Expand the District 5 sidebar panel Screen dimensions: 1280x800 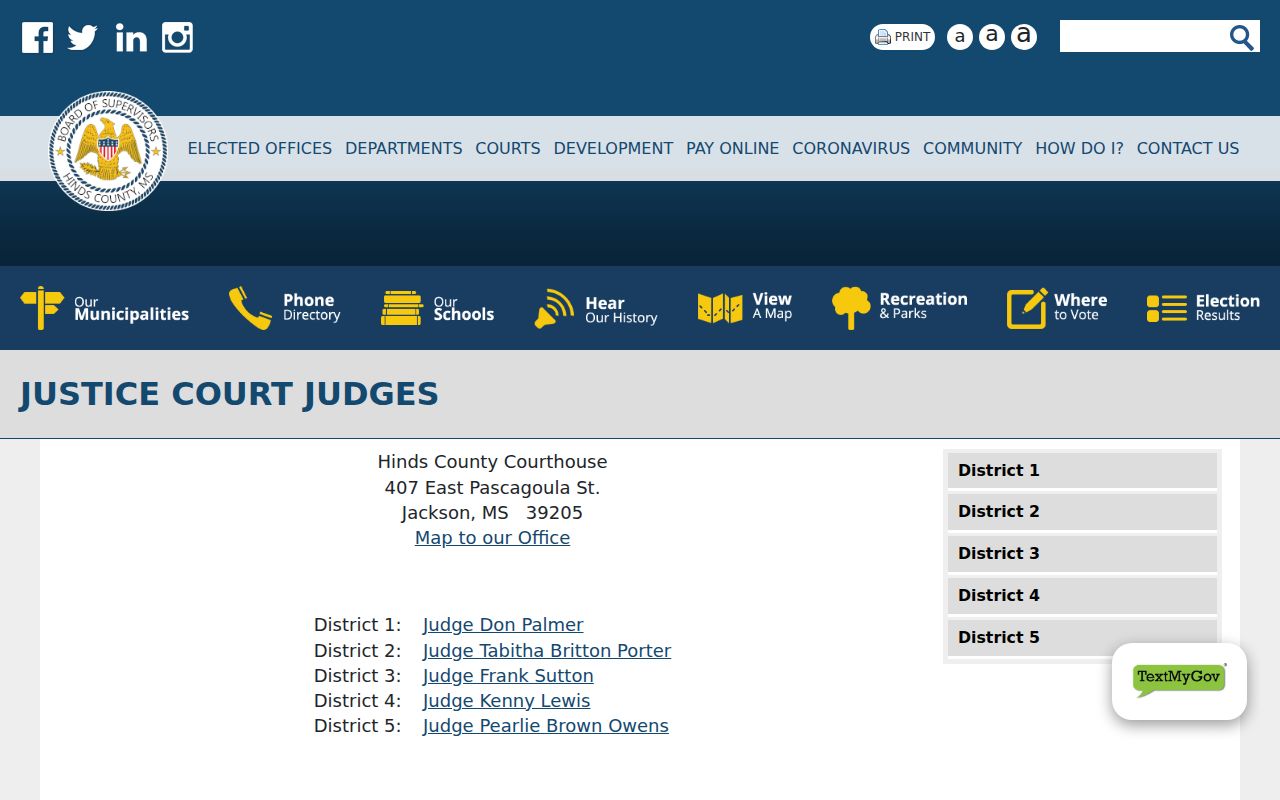point(1082,637)
